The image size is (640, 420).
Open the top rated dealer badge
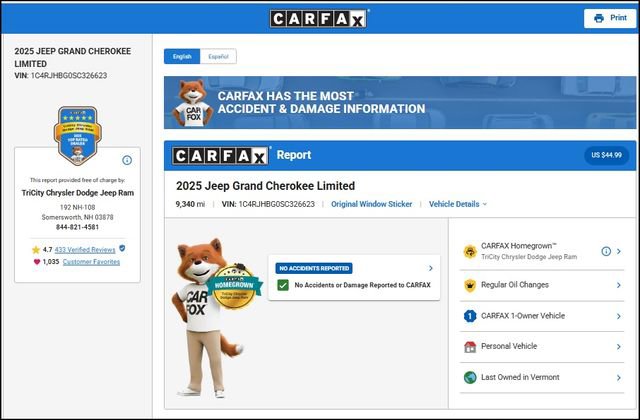tap(78, 136)
